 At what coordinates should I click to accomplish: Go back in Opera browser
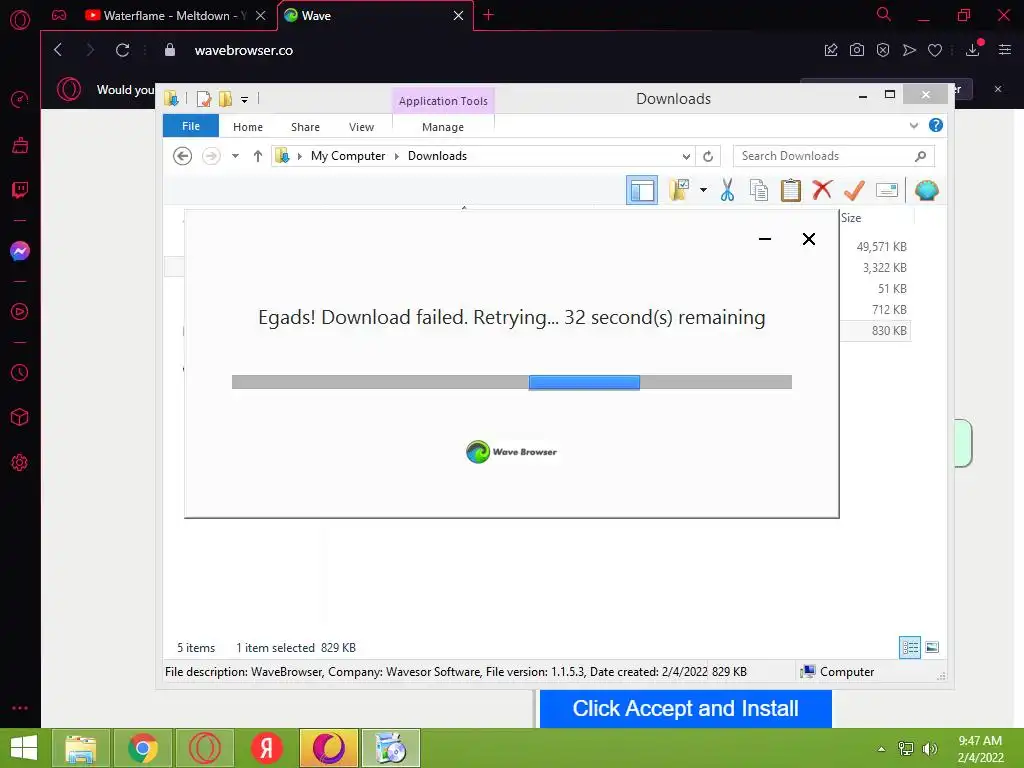click(x=58, y=50)
